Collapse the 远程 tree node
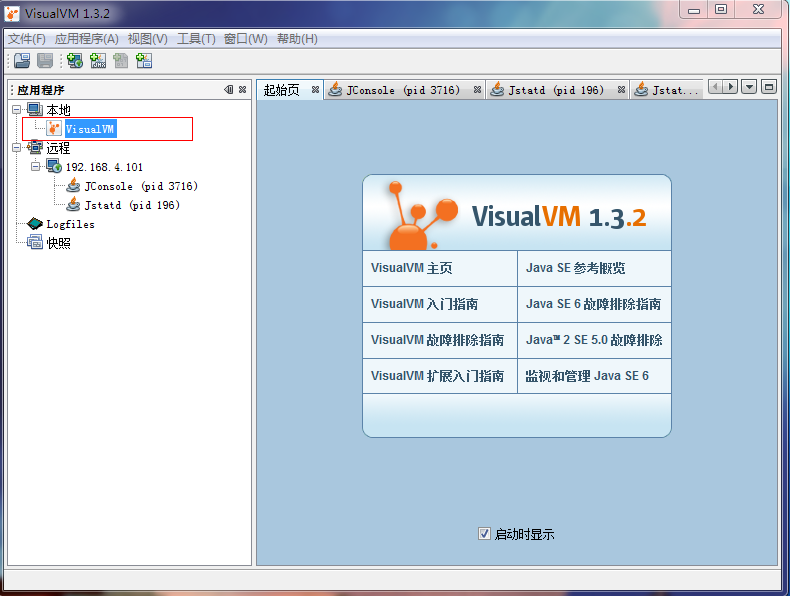Image resolution: width=790 pixels, height=596 pixels. (17, 148)
